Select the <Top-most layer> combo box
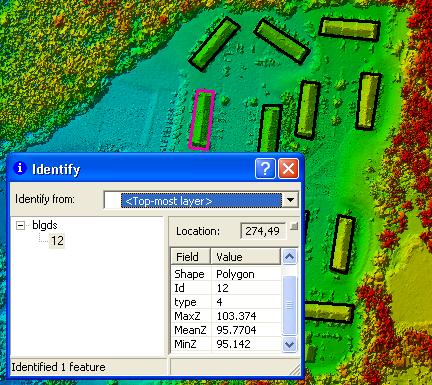This screenshot has width=432, height=385. pos(201,200)
